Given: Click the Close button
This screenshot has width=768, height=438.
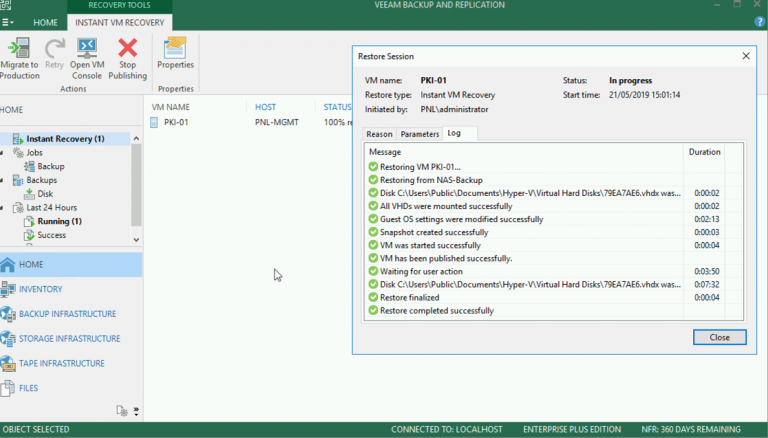Looking at the screenshot, I should click(720, 337).
